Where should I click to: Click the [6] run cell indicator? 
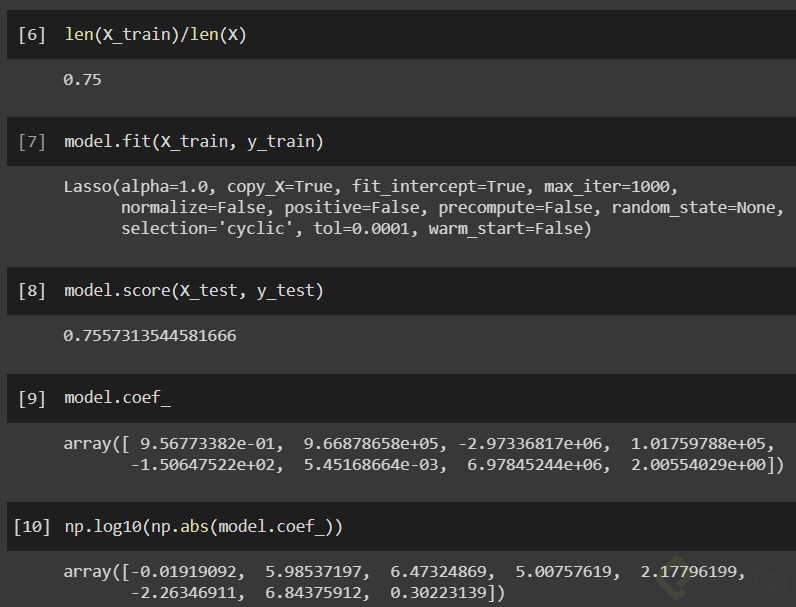32,35
